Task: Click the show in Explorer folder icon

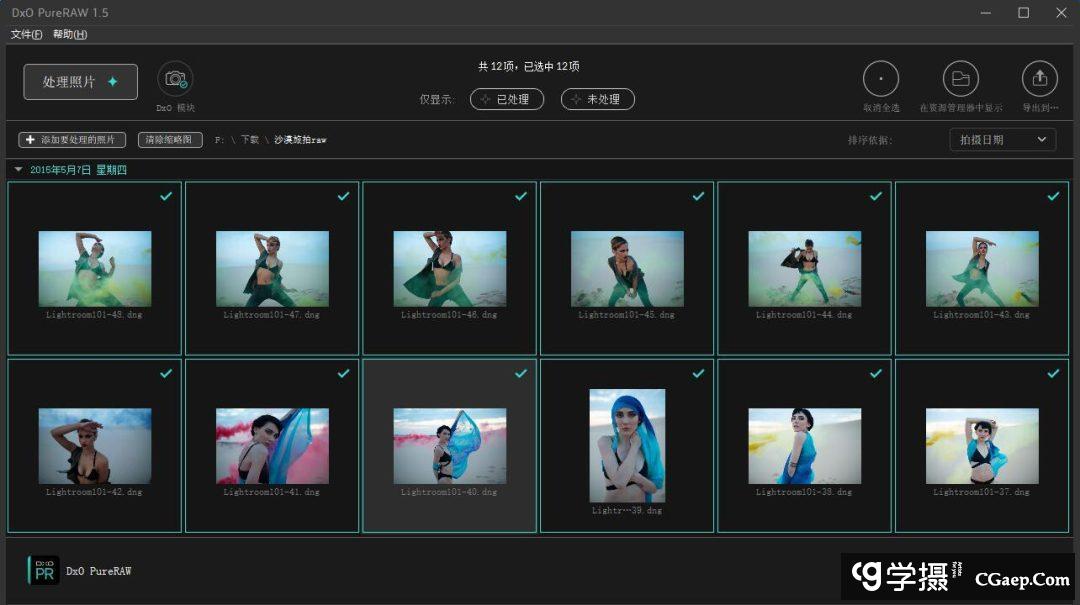Action: click(x=960, y=79)
